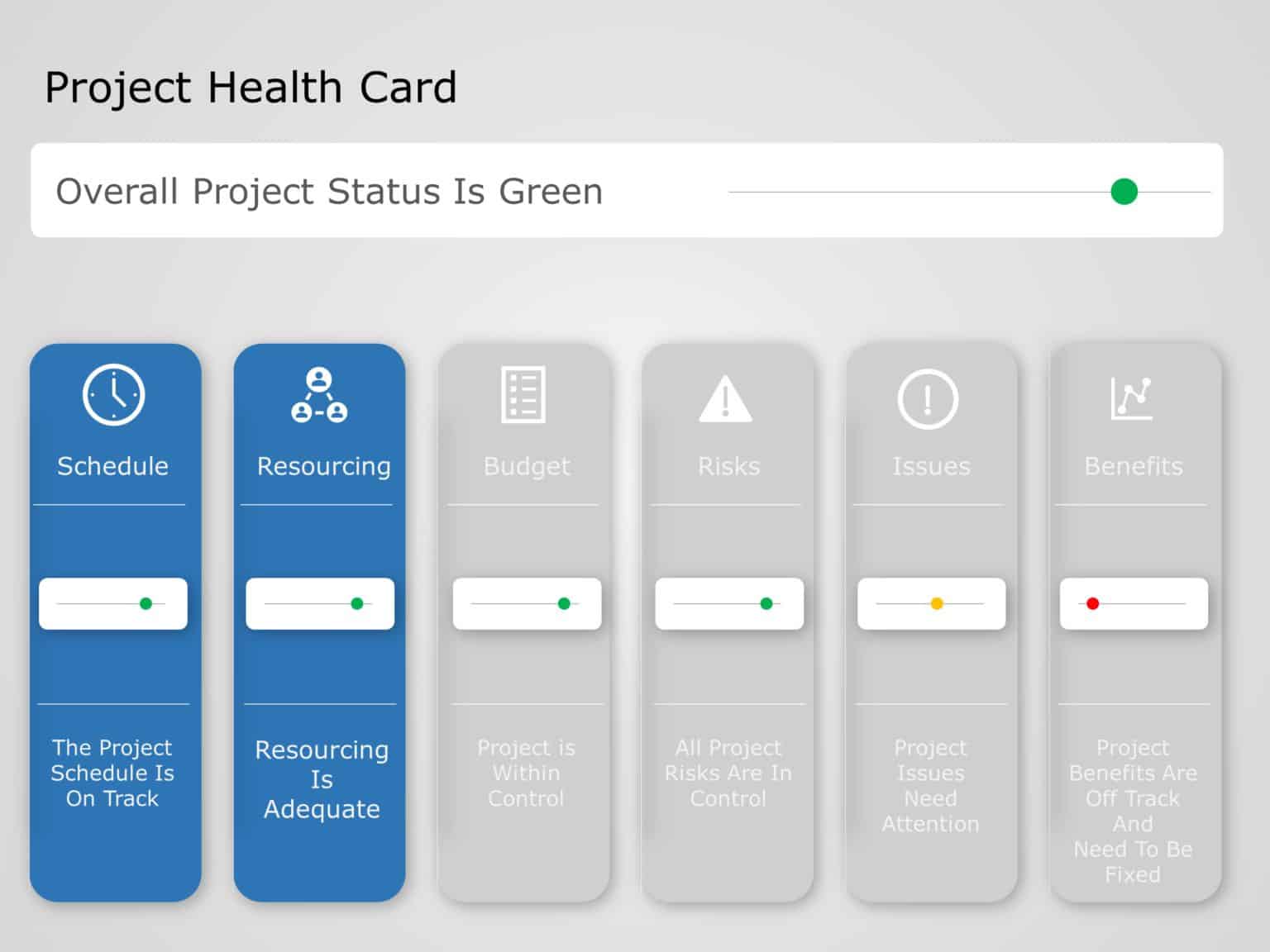Click the 'The Project Schedule Is On Track' text
The width and height of the screenshot is (1270, 952).
113,773
